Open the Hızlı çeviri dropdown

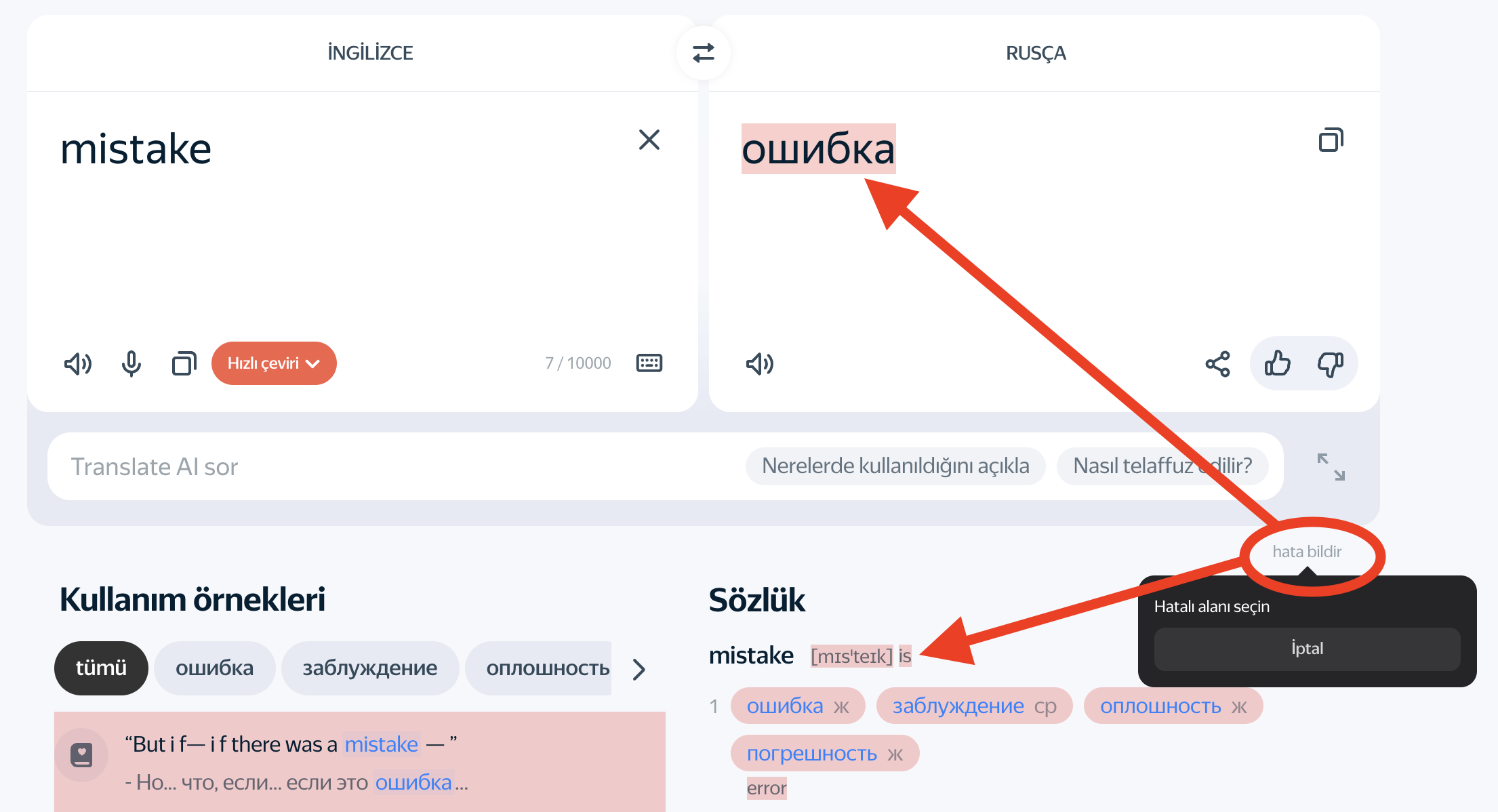pos(274,363)
